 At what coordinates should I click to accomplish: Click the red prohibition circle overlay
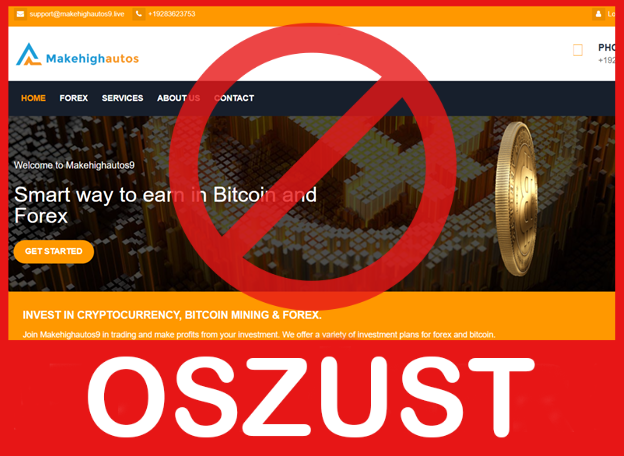(313, 166)
